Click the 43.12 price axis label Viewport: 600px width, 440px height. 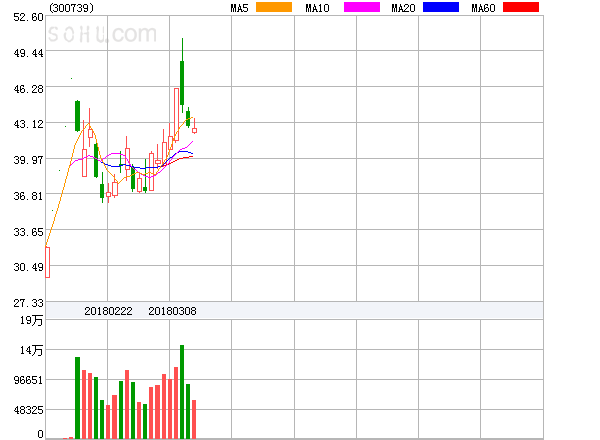pos(28,124)
